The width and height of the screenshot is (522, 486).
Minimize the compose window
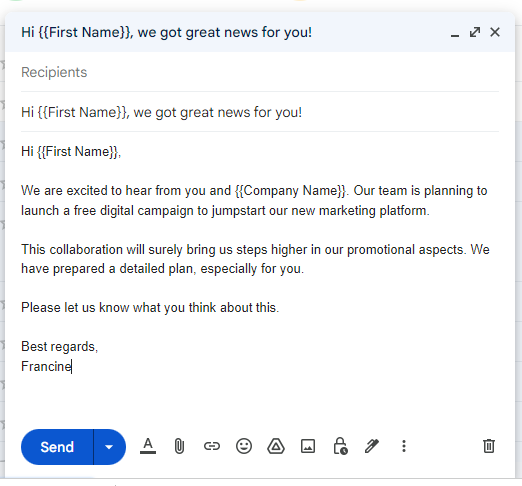tap(455, 33)
